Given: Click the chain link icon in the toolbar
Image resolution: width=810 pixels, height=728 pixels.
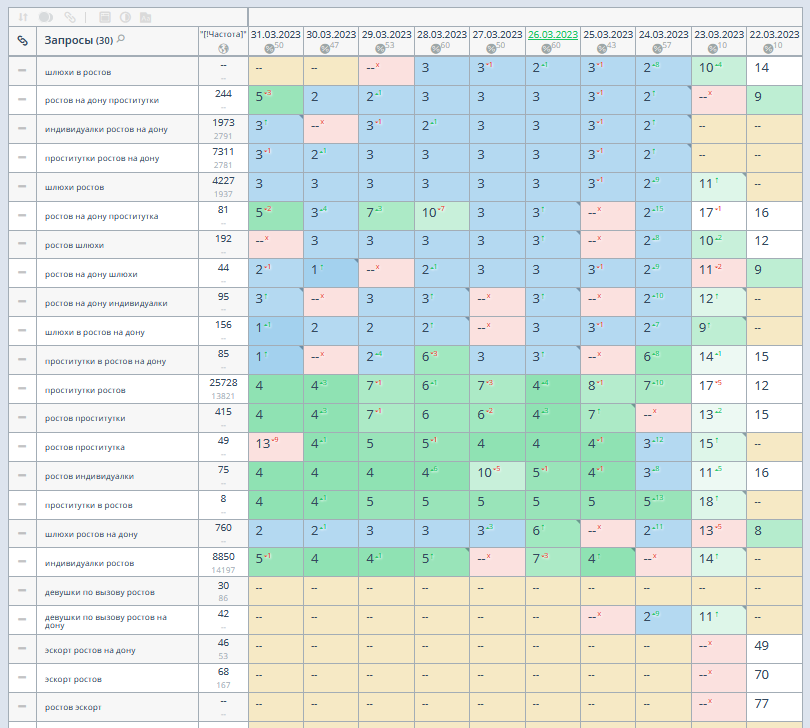Looking at the screenshot, I should [x=70, y=17].
